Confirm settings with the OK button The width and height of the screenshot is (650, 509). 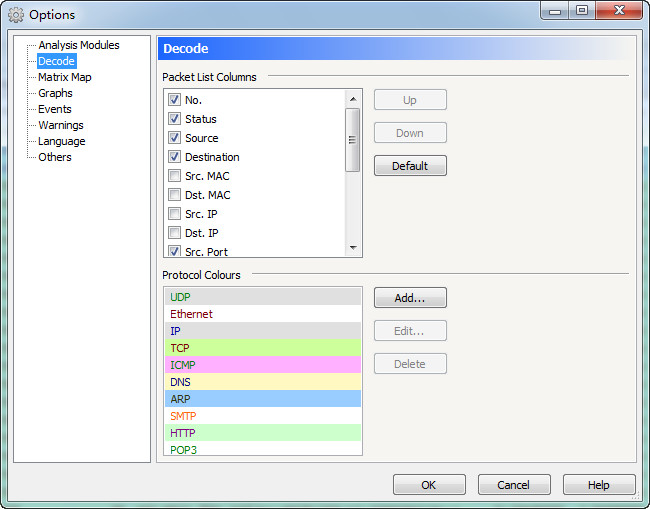point(429,485)
